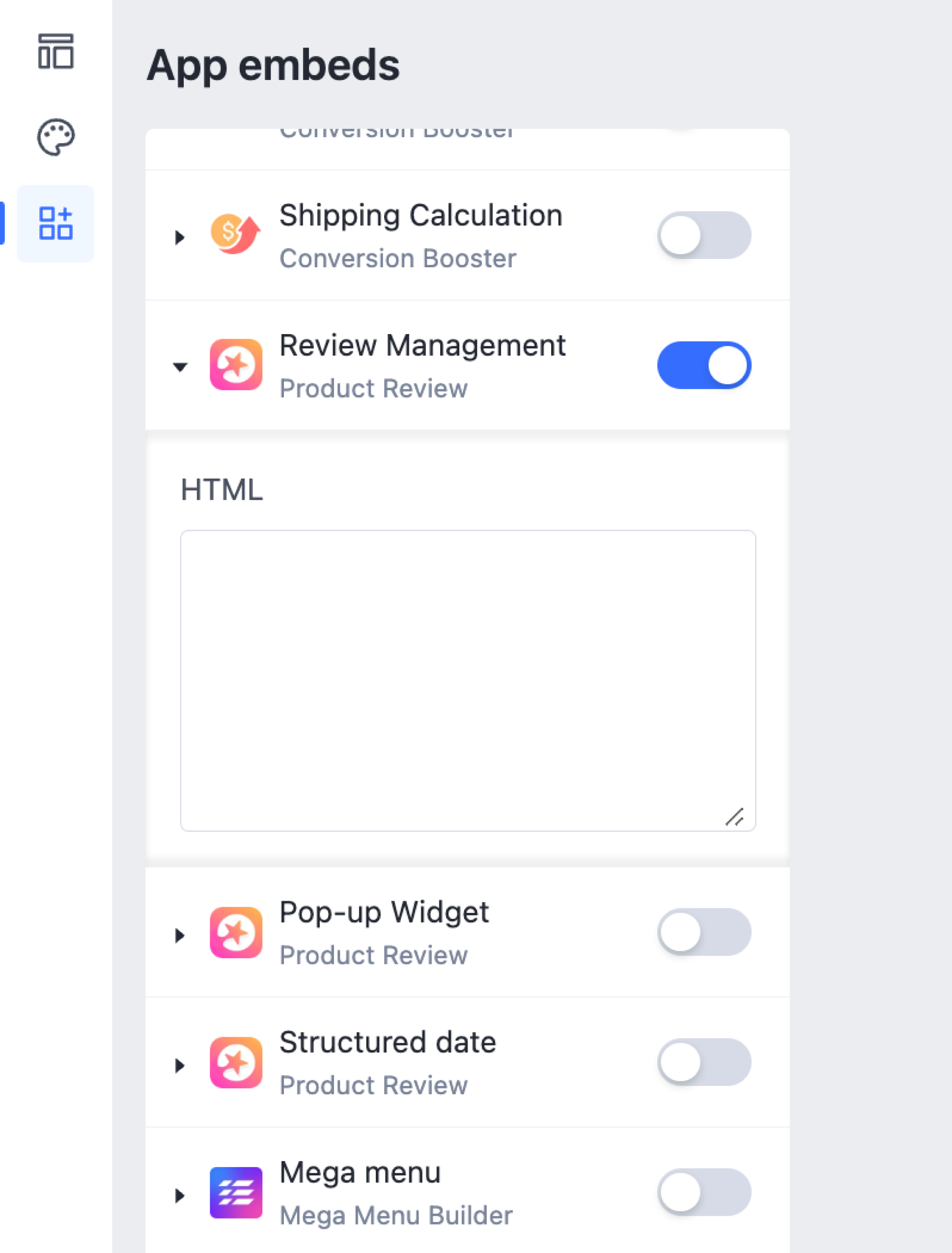Enable the Structured date toggle
952x1253 pixels.
coord(704,1062)
